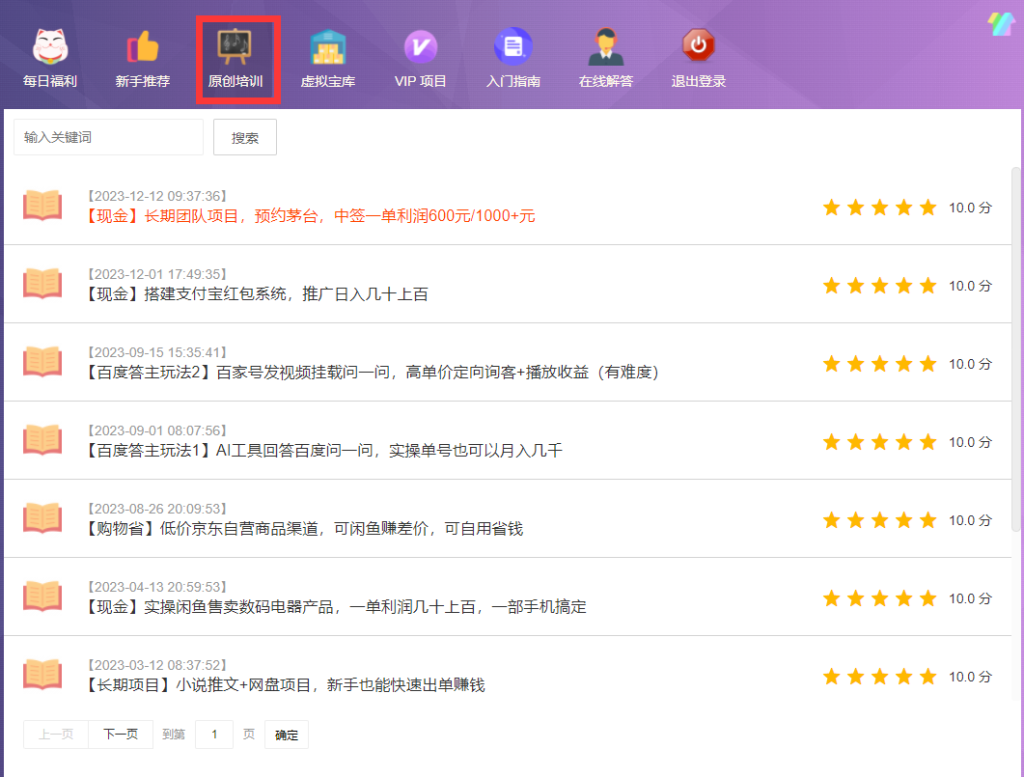Select the VIP 项目 purple badge icon
The width and height of the screenshot is (1024, 777).
coord(420,48)
